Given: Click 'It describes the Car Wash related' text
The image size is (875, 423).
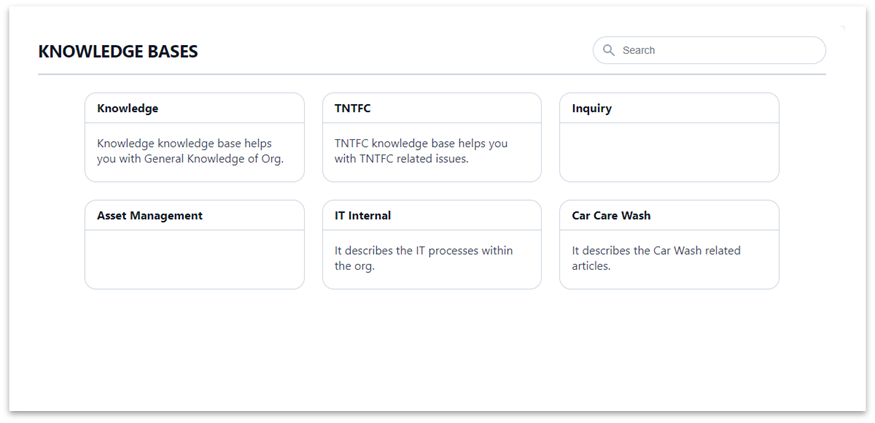Looking at the screenshot, I should tap(656, 251).
